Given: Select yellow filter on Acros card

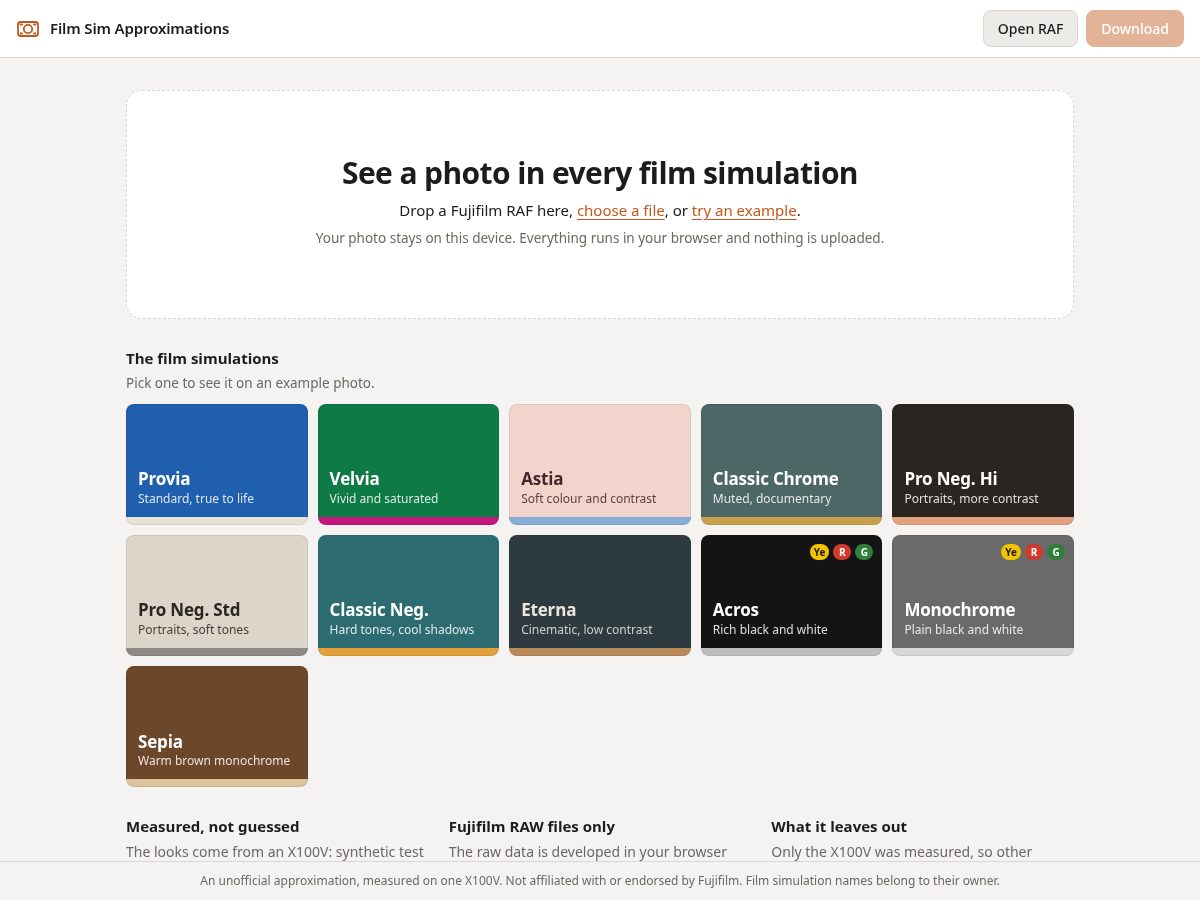Looking at the screenshot, I should coord(819,552).
